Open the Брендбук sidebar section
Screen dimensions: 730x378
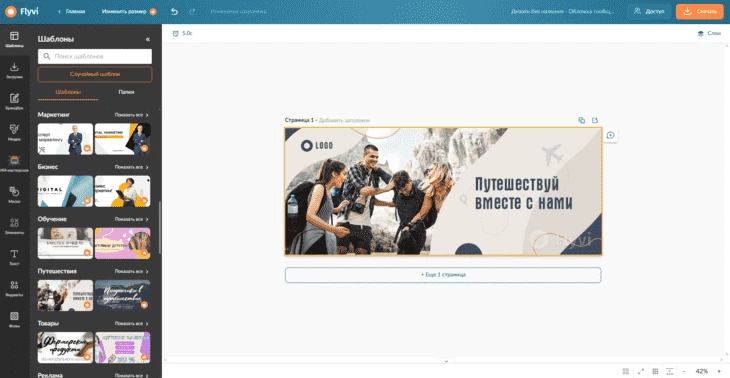pos(14,101)
